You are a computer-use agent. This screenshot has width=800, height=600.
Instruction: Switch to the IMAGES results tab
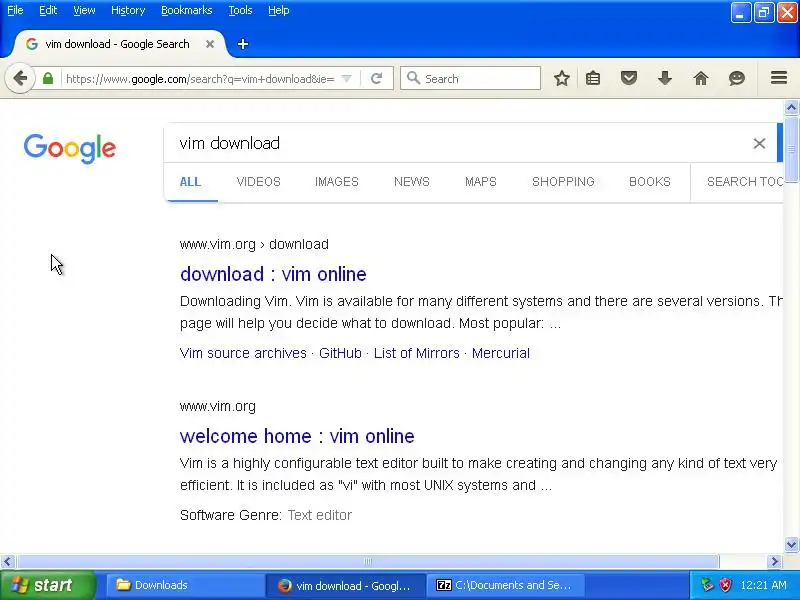(x=337, y=182)
